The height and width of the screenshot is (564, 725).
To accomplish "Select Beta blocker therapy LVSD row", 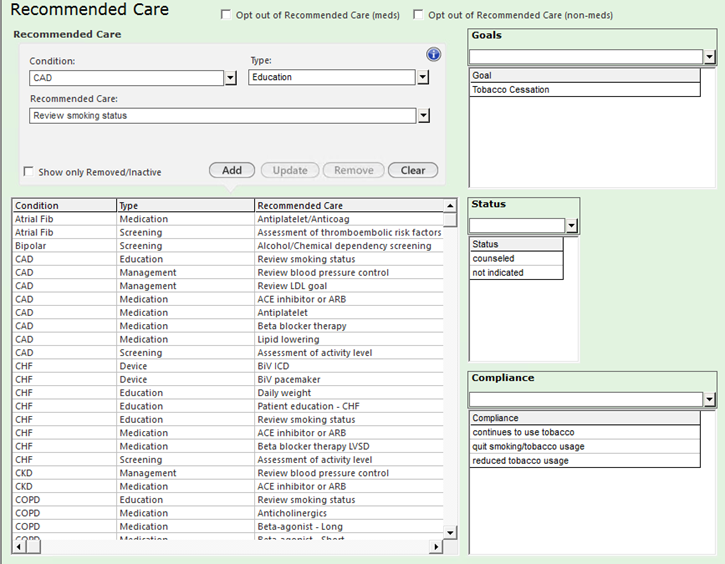I will click(228, 447).
